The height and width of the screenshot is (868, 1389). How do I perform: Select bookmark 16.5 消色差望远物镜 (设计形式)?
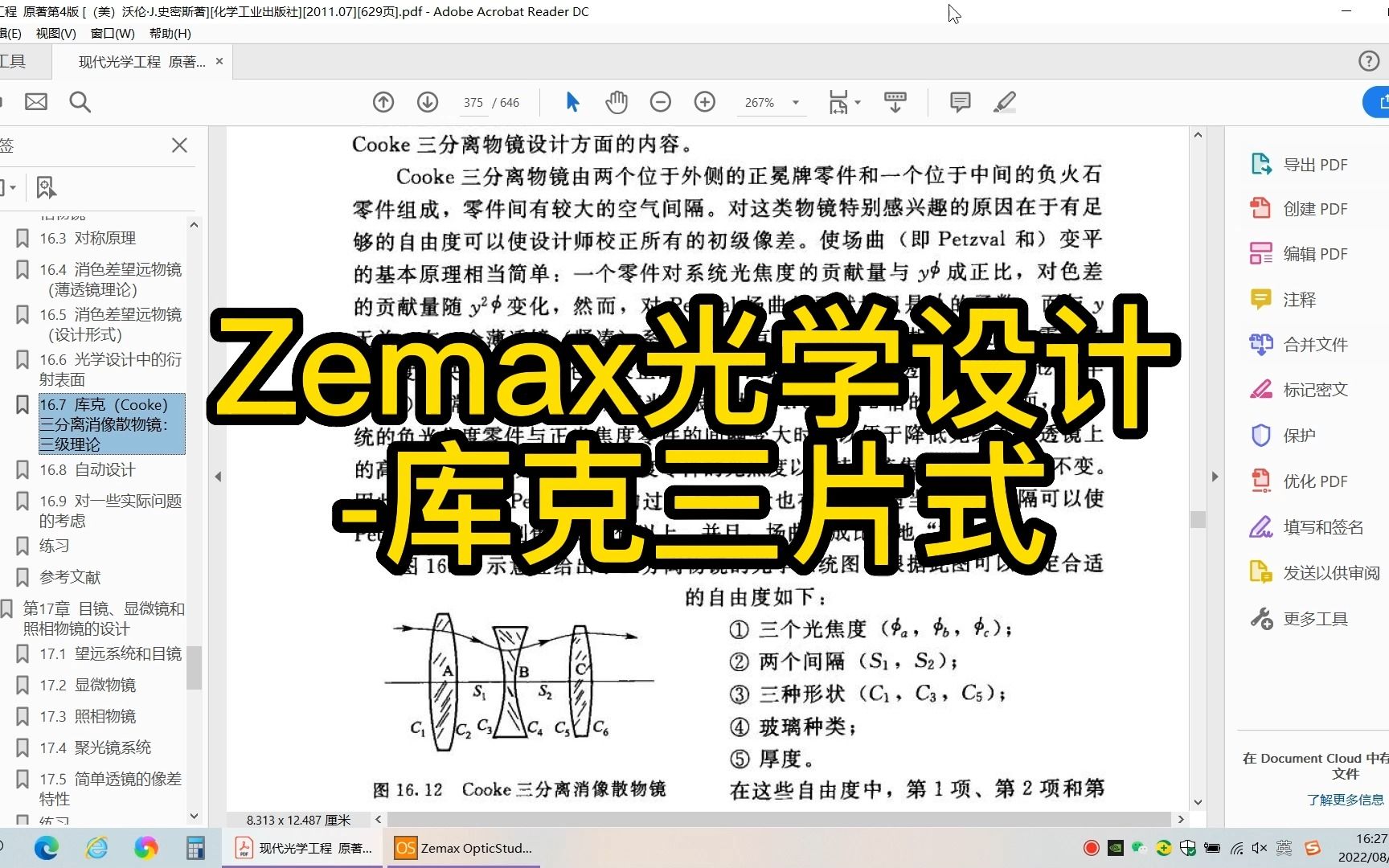tap(110, 324)
